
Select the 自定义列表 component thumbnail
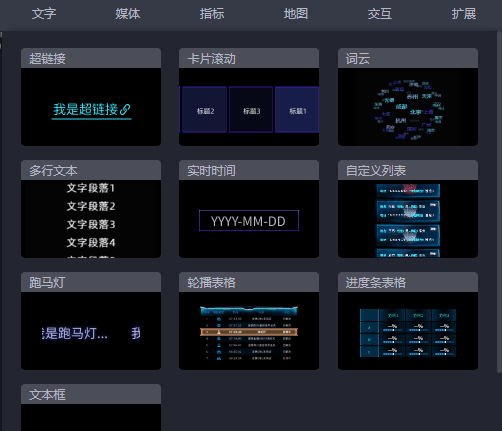click(x=408, y=209)
